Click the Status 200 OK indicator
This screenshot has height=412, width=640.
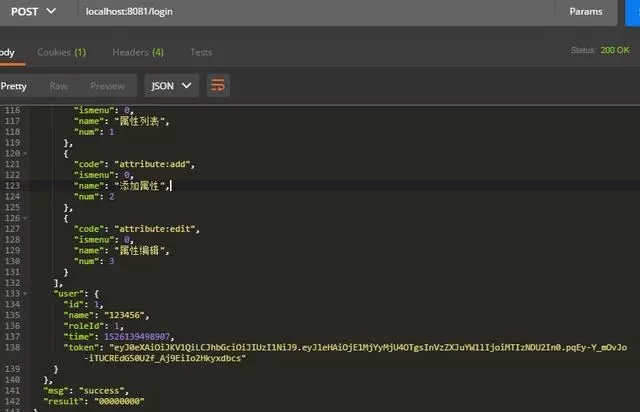[x=598, y=49]
